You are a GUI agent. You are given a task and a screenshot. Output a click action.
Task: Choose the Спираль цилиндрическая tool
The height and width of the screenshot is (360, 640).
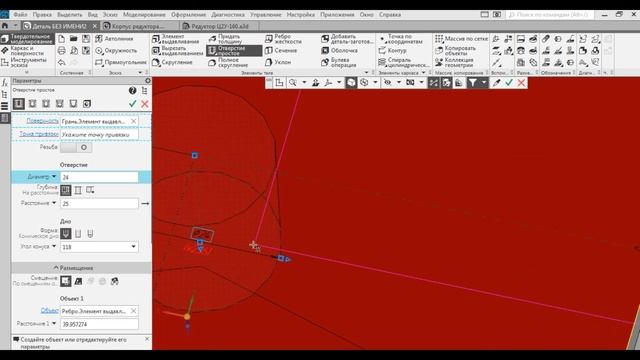pyautogui.click(x=404, y=62)
